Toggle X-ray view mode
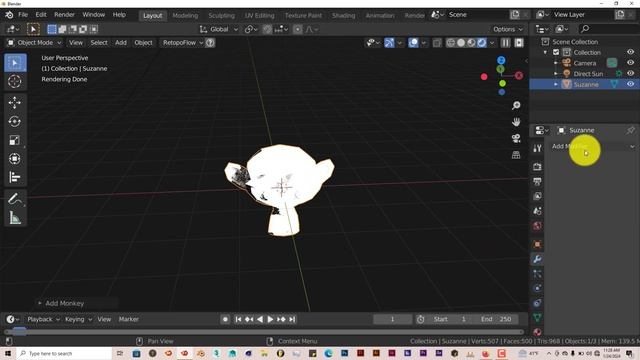This screenshot has height=360, width=640. pyautogui.click(x=437, y=42)
